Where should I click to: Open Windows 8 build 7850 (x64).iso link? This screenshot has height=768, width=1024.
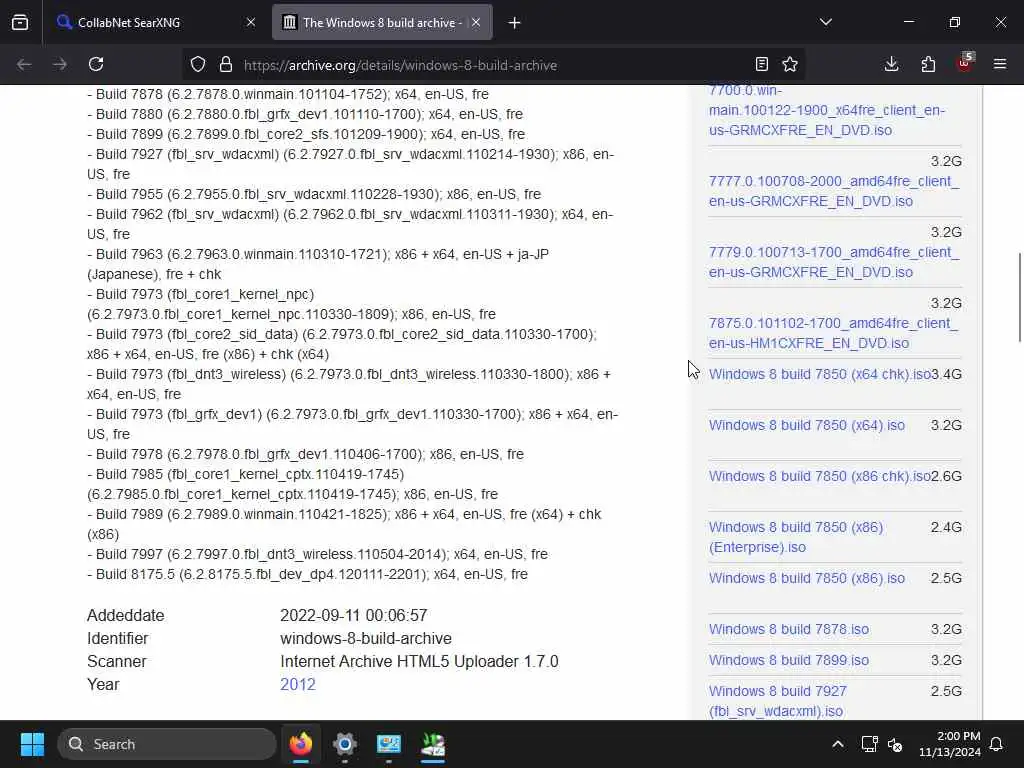[x=807, y=425]
